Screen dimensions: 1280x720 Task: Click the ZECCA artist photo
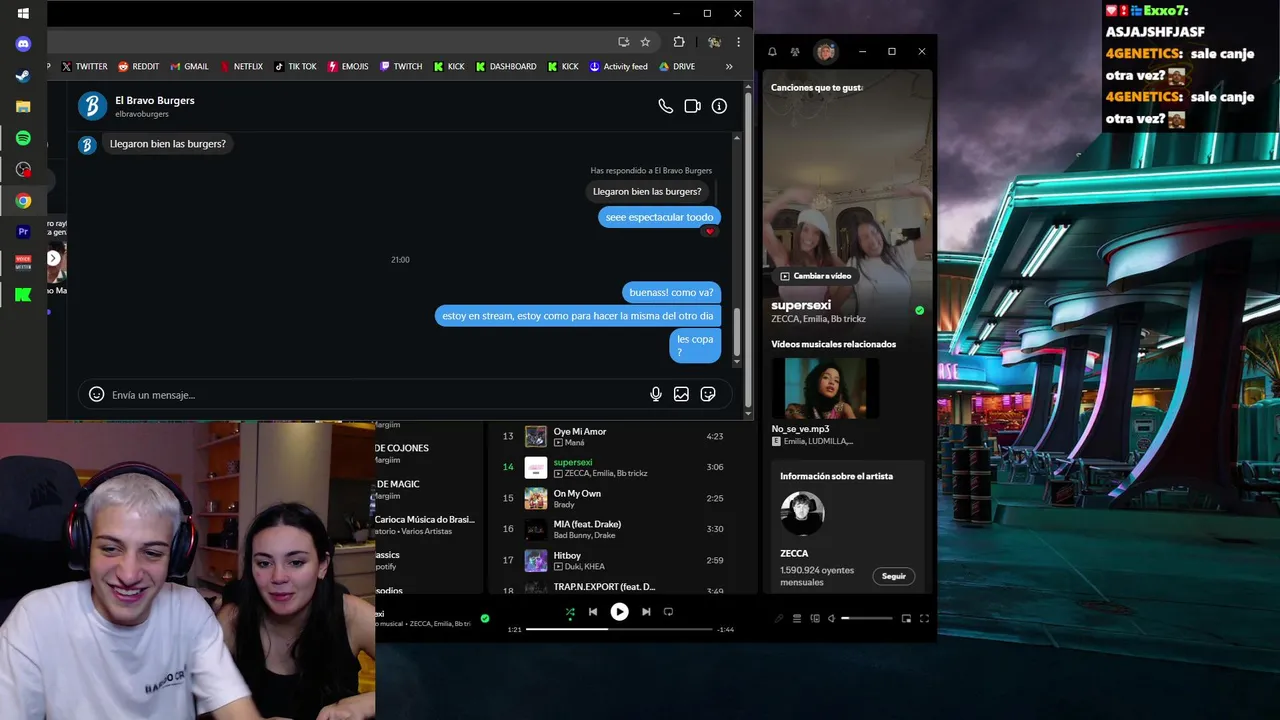[802, 513]
